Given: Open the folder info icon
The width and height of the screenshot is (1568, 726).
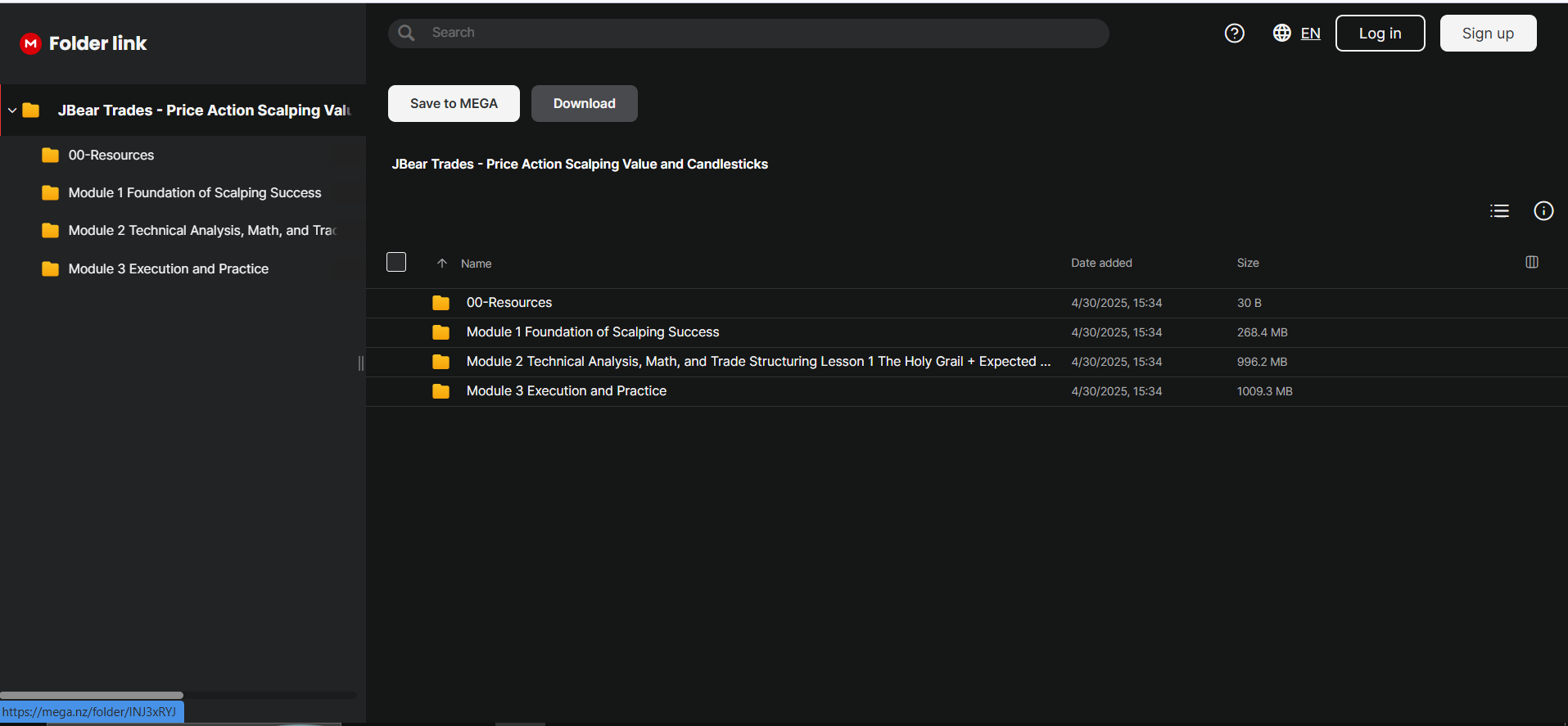Looking at the screenshot, I should tap(1543, 211).
